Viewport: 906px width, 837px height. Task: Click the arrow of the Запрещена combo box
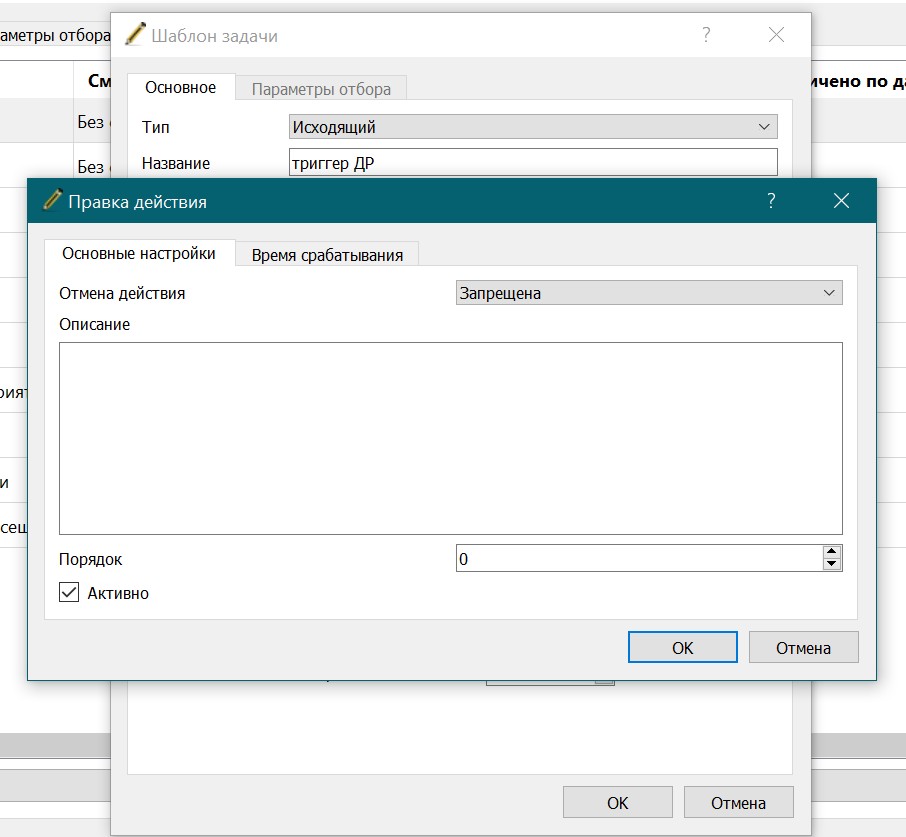[x=829, y=293]
